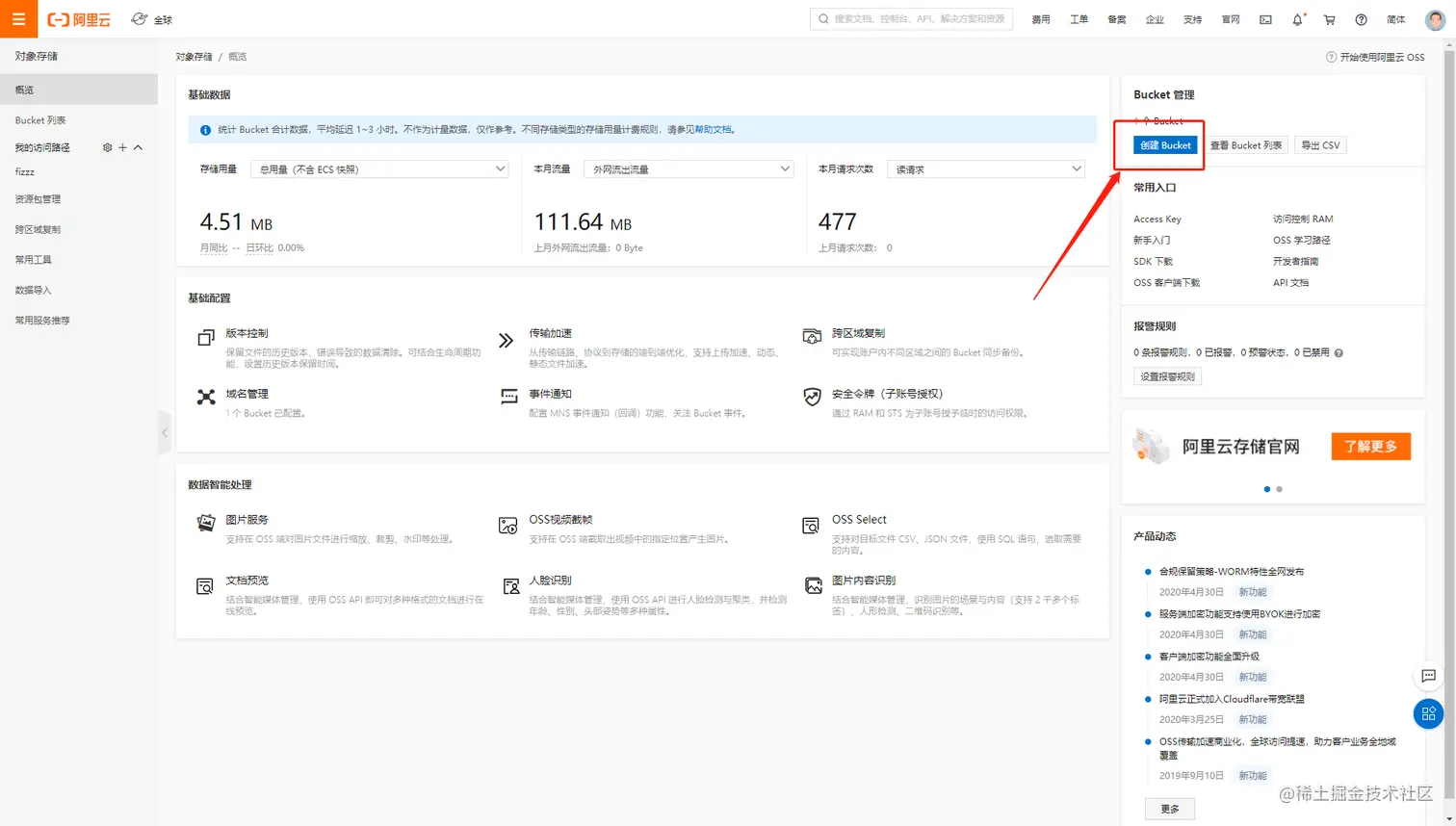Click the 更多 button under 产品动态
Image resolution: width=1456 pixels, height=826 pixels.
pos(1170,809)
